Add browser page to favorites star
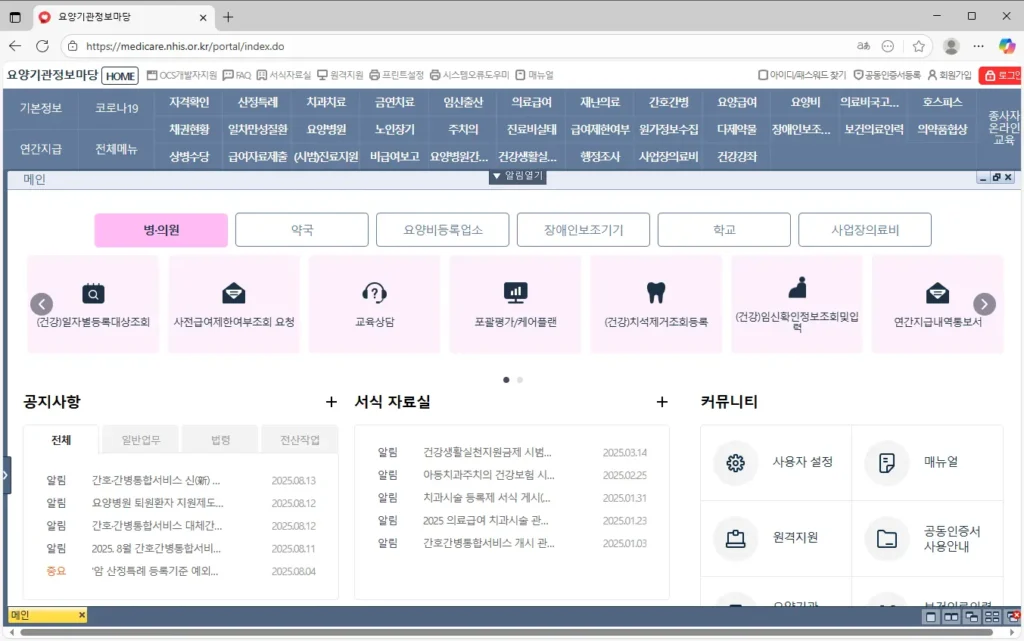Viewport: 1024px width, 641px height. (x=918, y=46)
